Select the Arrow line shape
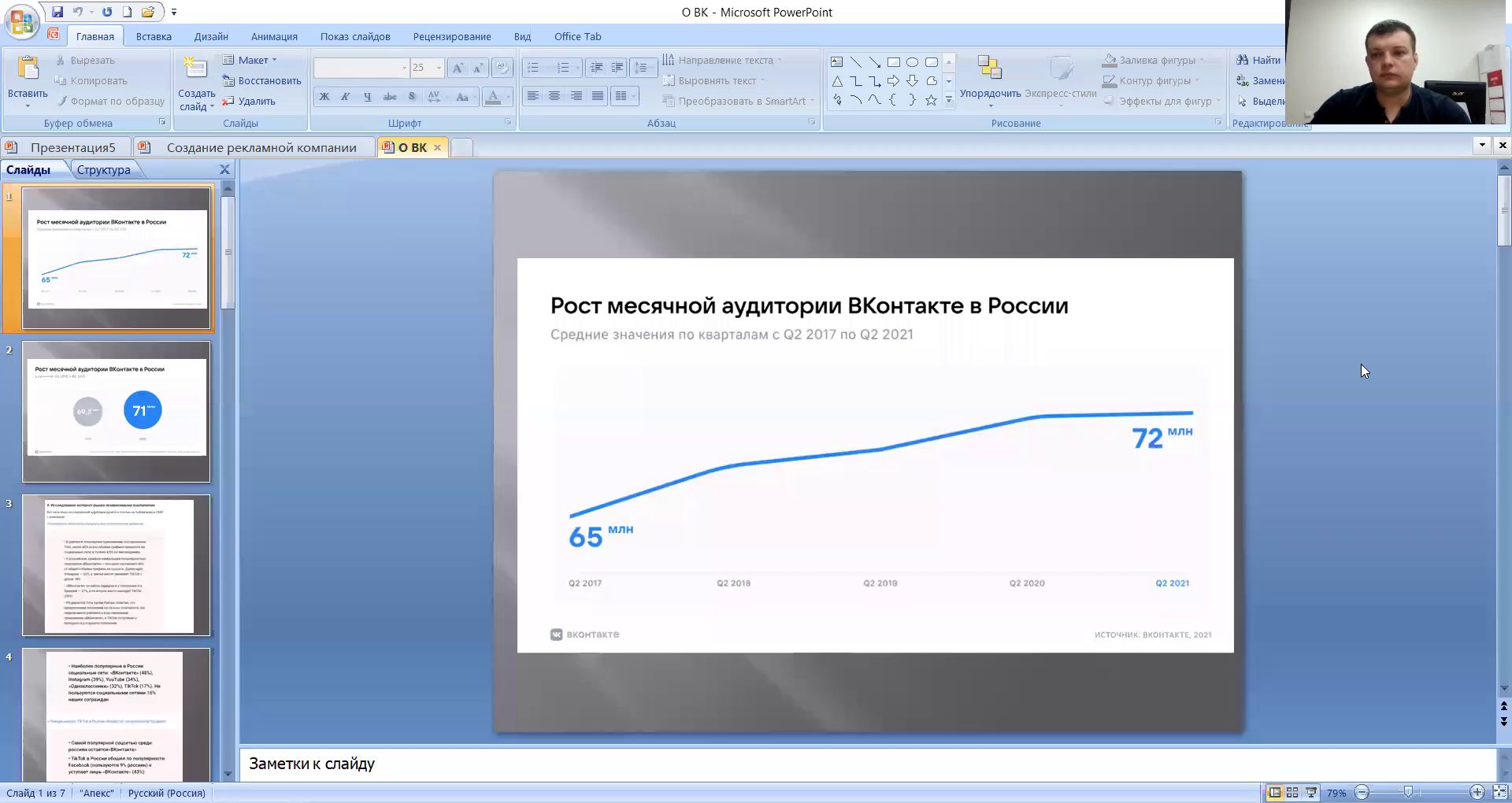Viewport: 1512px width, 803px height. click(x=874, y=62)
